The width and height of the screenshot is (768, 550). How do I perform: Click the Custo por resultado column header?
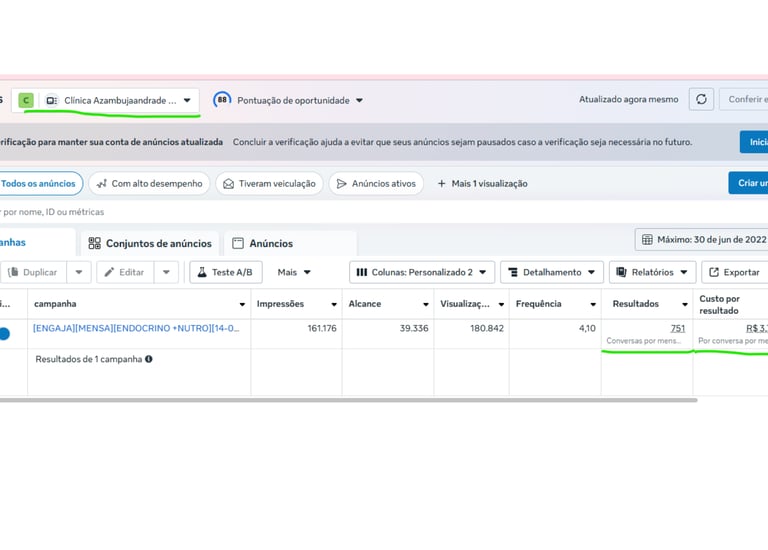click(730, 304)
